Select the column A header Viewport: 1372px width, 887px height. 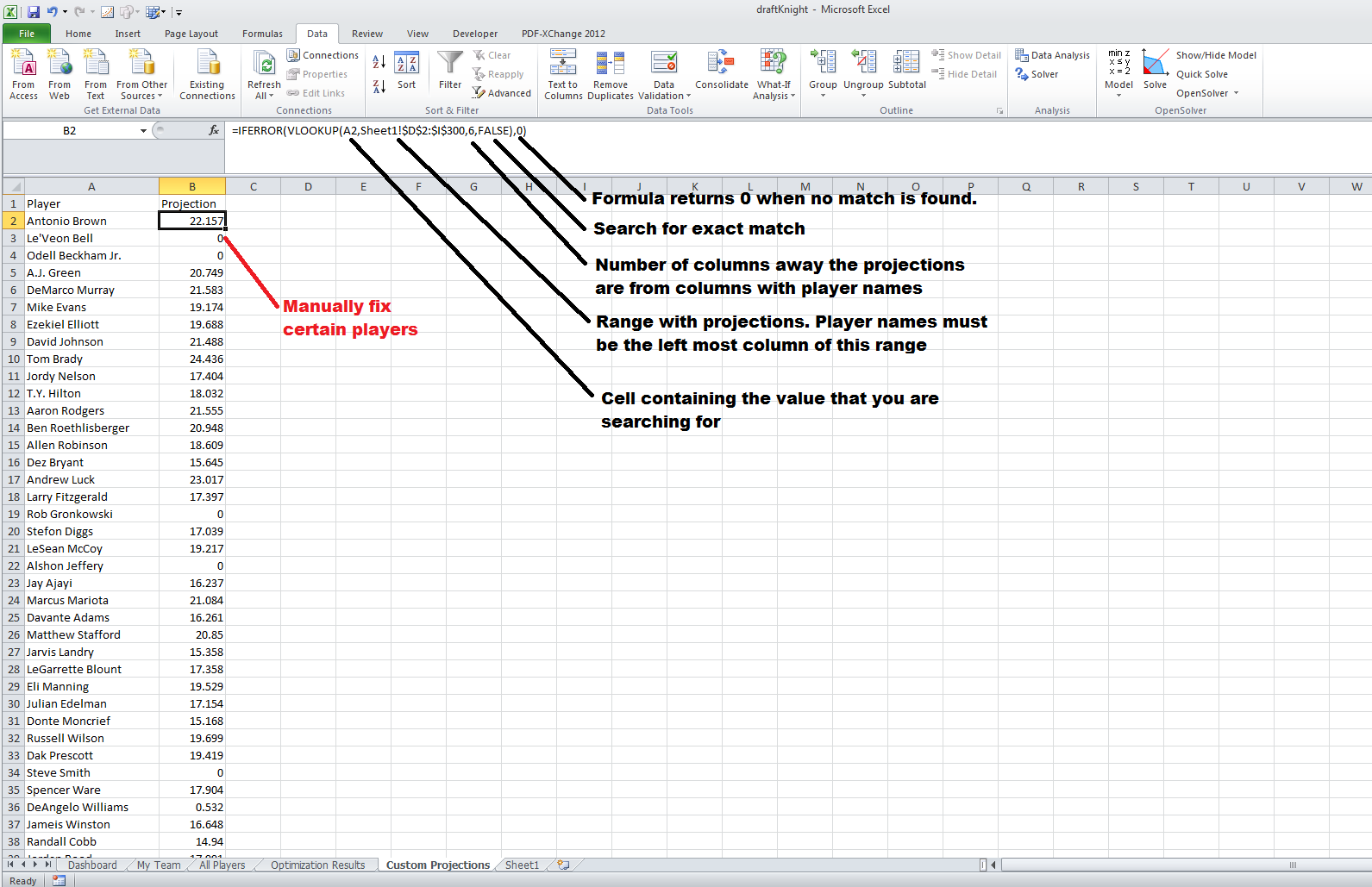(91, 186)
